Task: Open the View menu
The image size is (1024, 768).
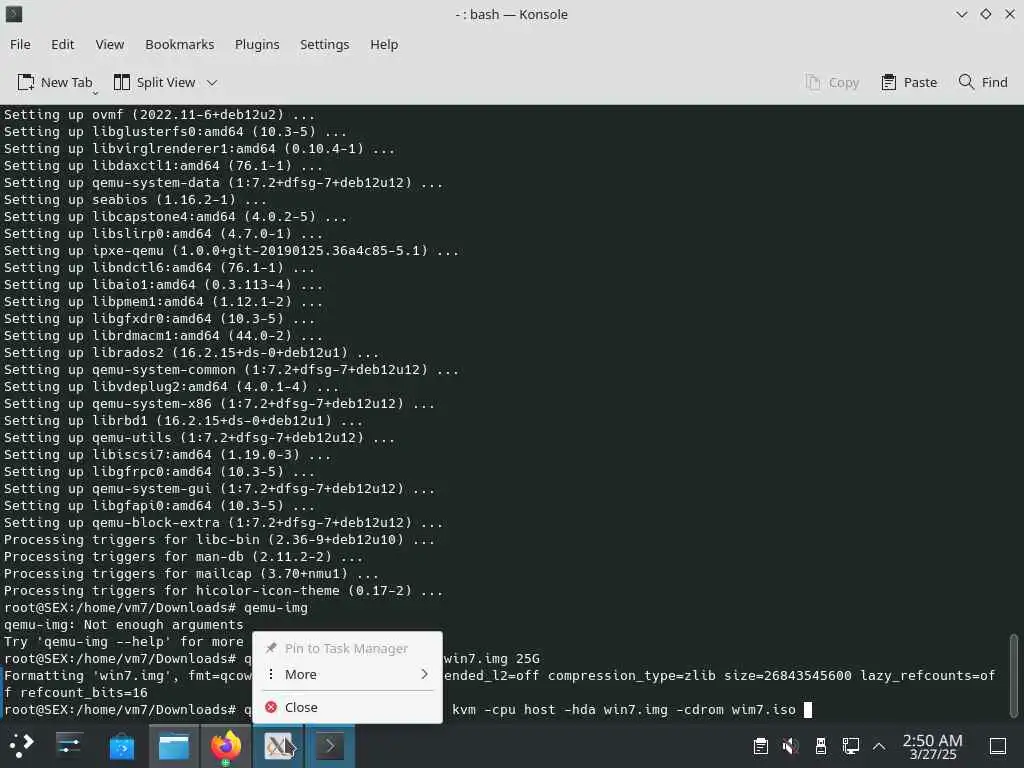Action: 109,44
